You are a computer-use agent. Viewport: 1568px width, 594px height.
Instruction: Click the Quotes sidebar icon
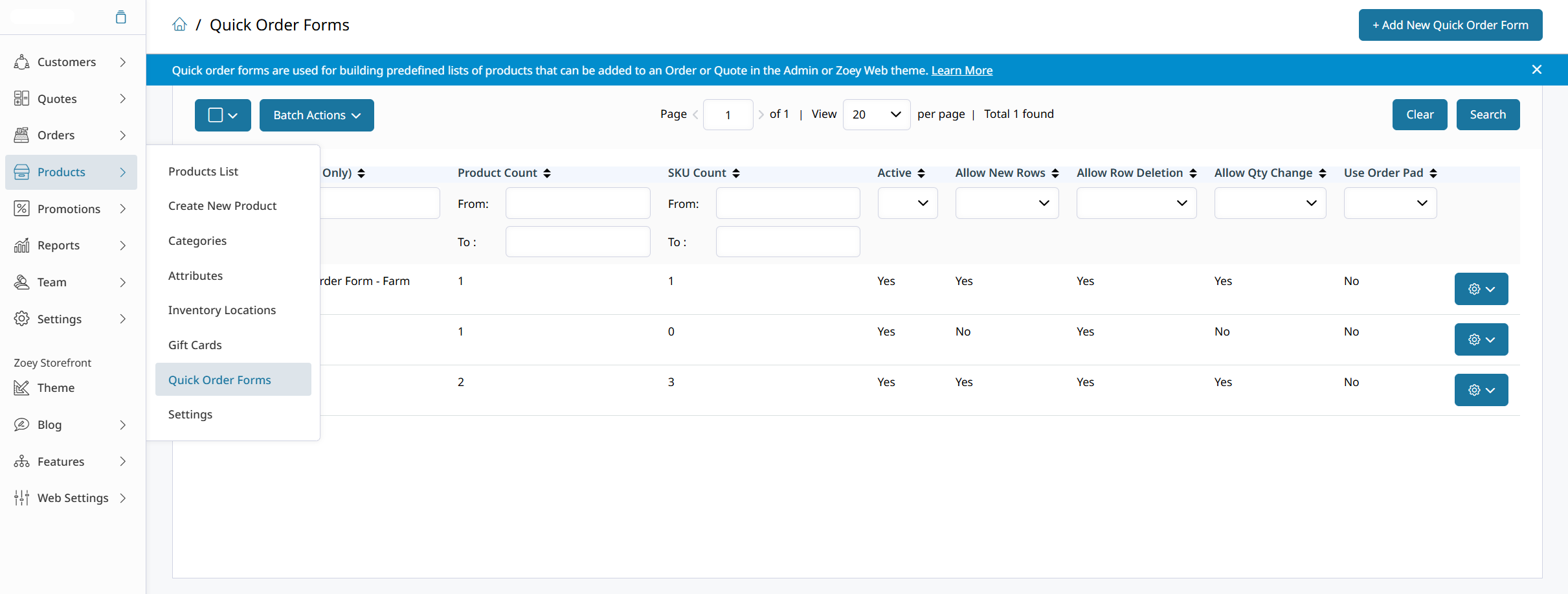click(x=21, y=98)
